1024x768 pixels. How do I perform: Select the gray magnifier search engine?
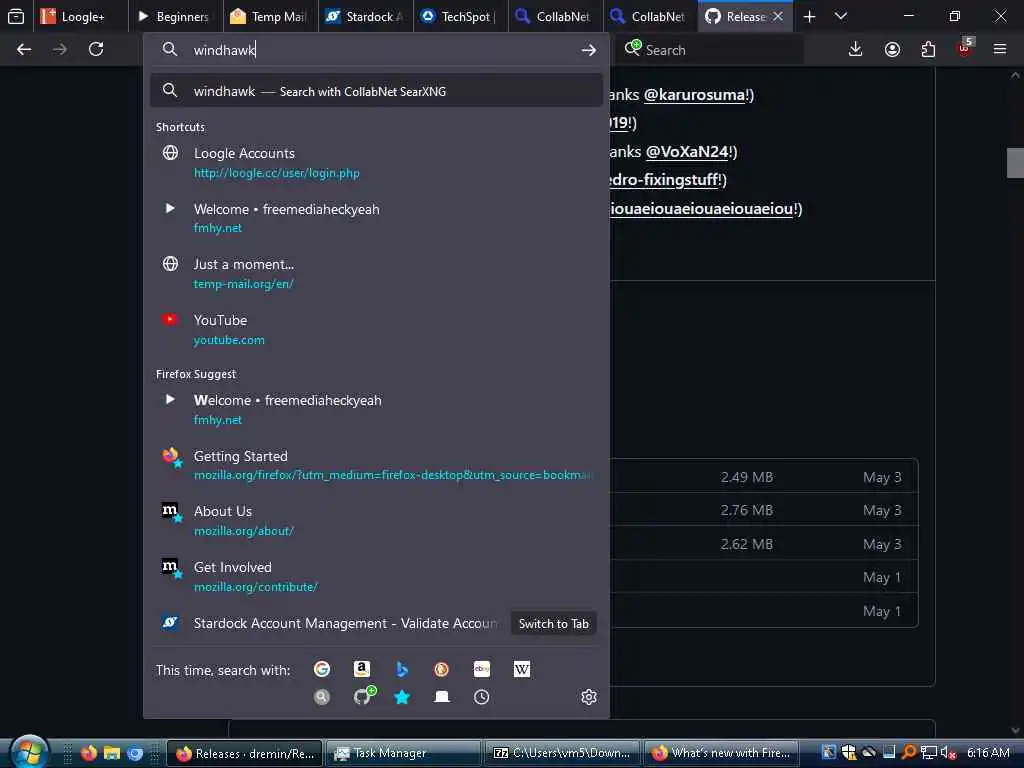(322, 697)
